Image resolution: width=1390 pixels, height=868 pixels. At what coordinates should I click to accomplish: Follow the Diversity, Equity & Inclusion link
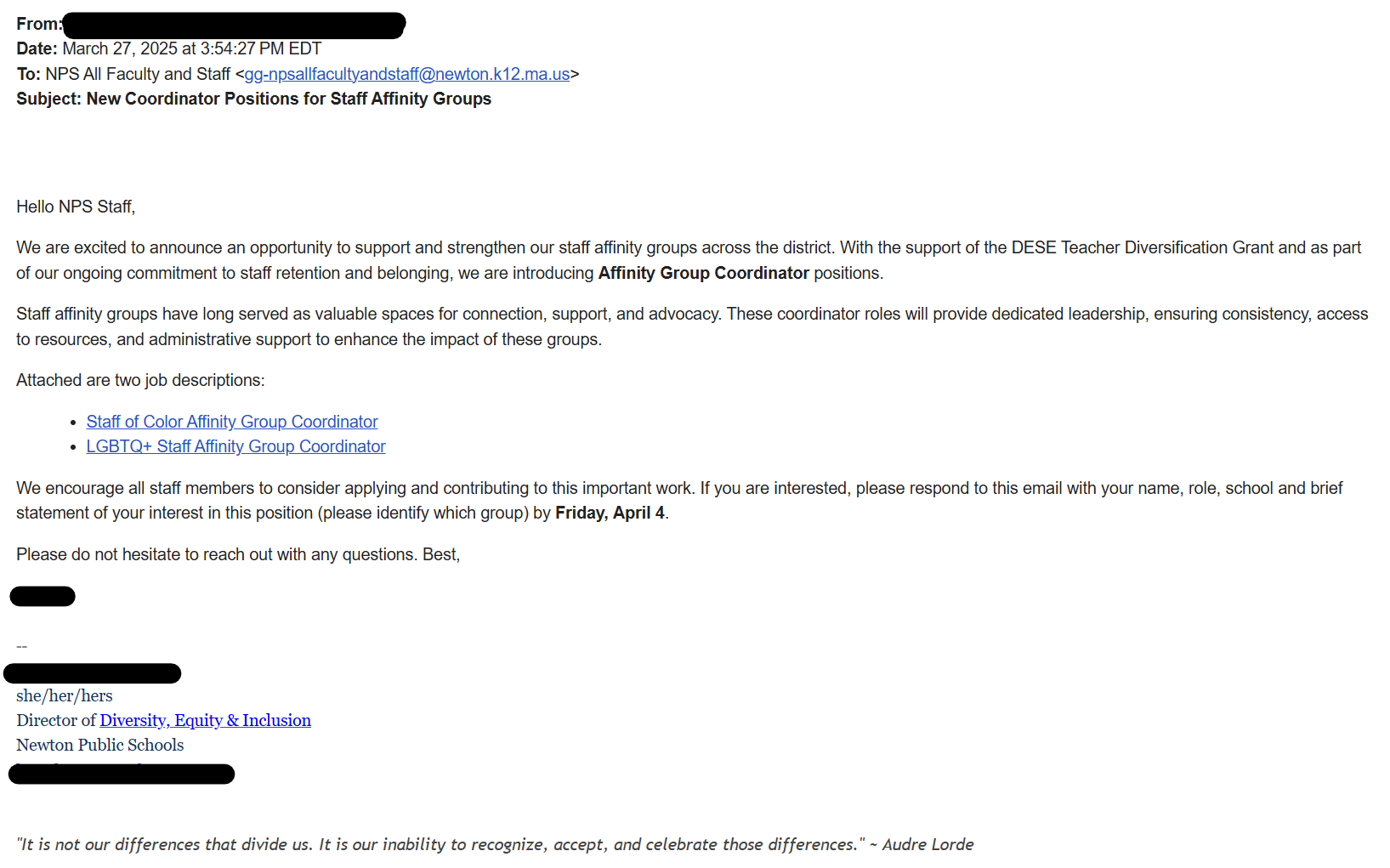pos(205,720)
